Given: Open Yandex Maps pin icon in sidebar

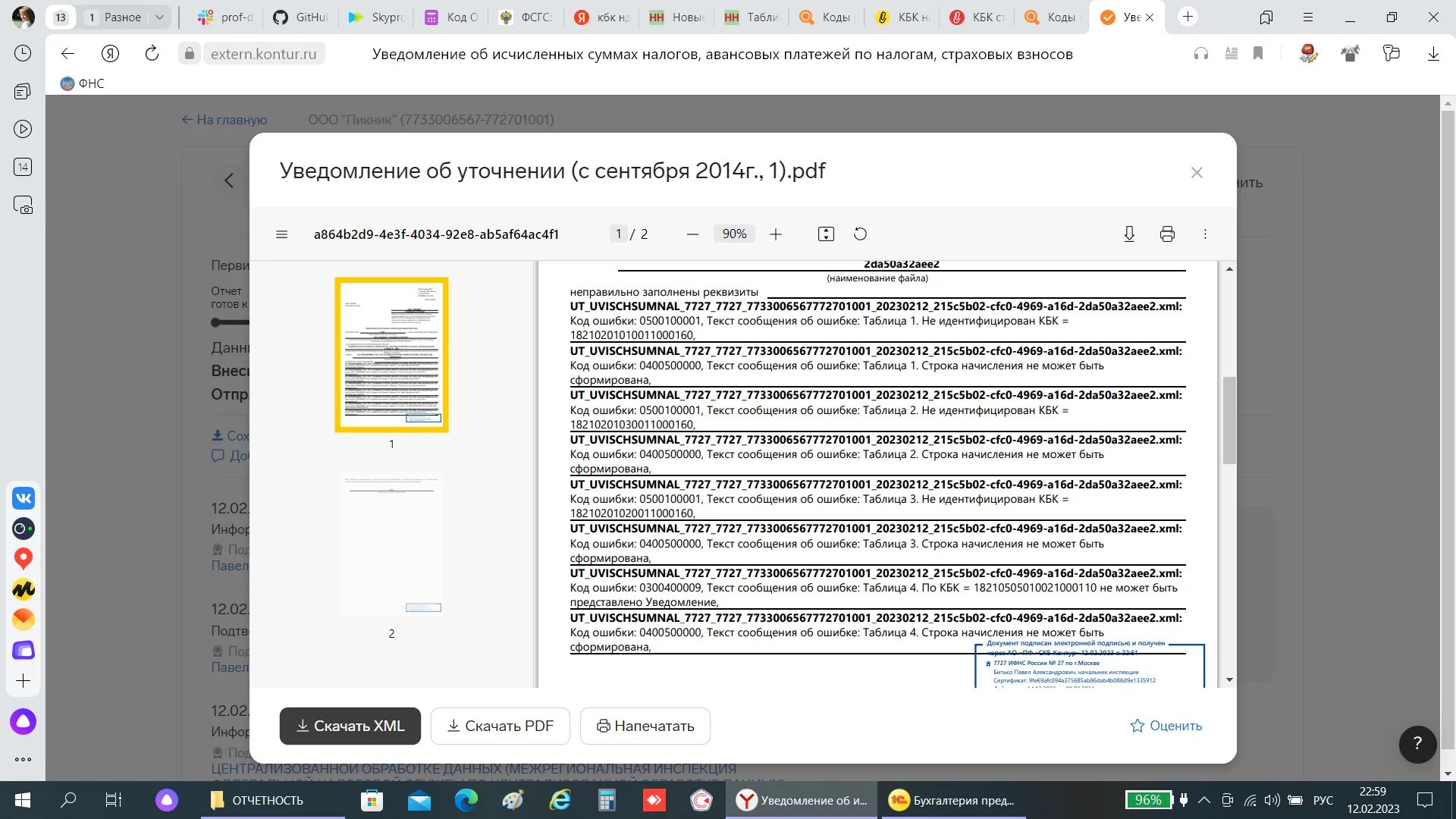Looking at the screenshot, I should coord(24,559).
